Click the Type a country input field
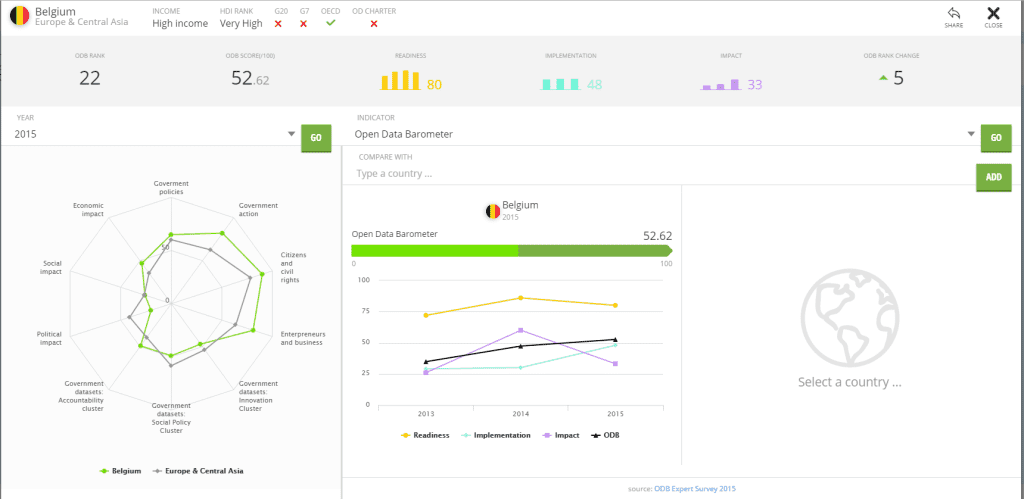Image resolution: width=1024 pixels, height=499 pixels. point(660,173)
